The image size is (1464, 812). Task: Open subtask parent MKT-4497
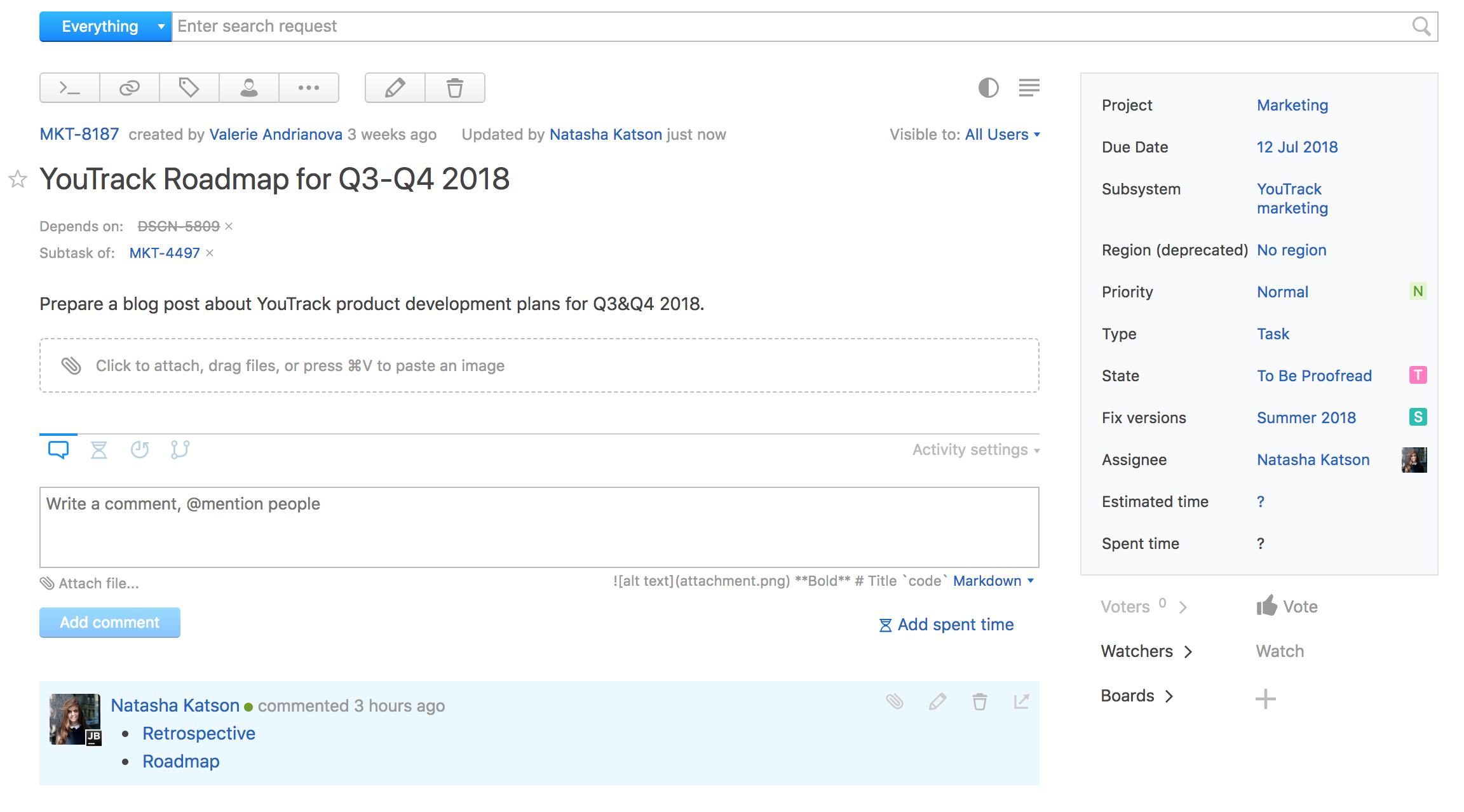click(x=165, y=253)
